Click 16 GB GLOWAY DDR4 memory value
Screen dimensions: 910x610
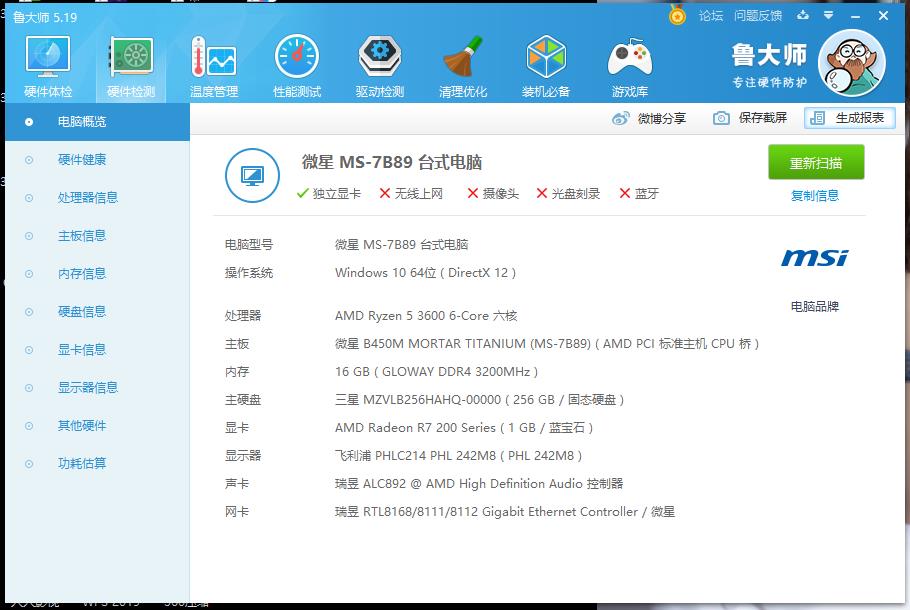tap(436, 371)
